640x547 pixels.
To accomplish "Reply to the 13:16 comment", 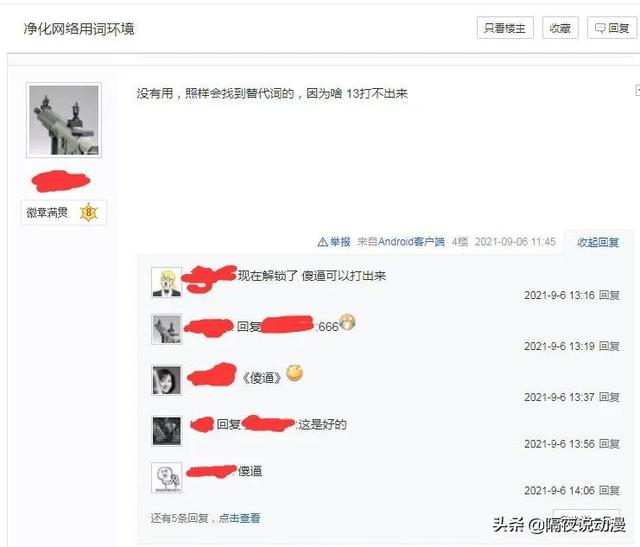I will [x=609, y=295].
